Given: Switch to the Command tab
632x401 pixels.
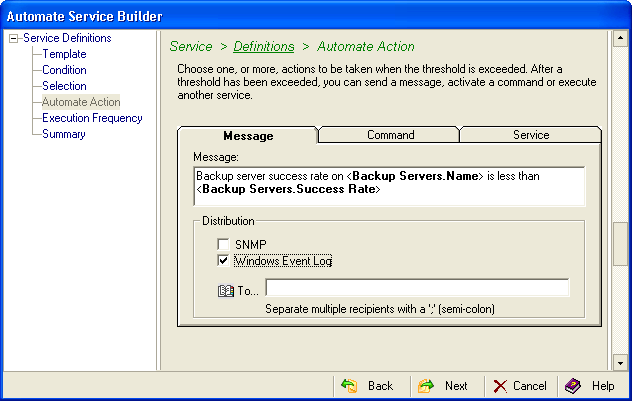Looking at the screenshot, I should coord(390,135).
